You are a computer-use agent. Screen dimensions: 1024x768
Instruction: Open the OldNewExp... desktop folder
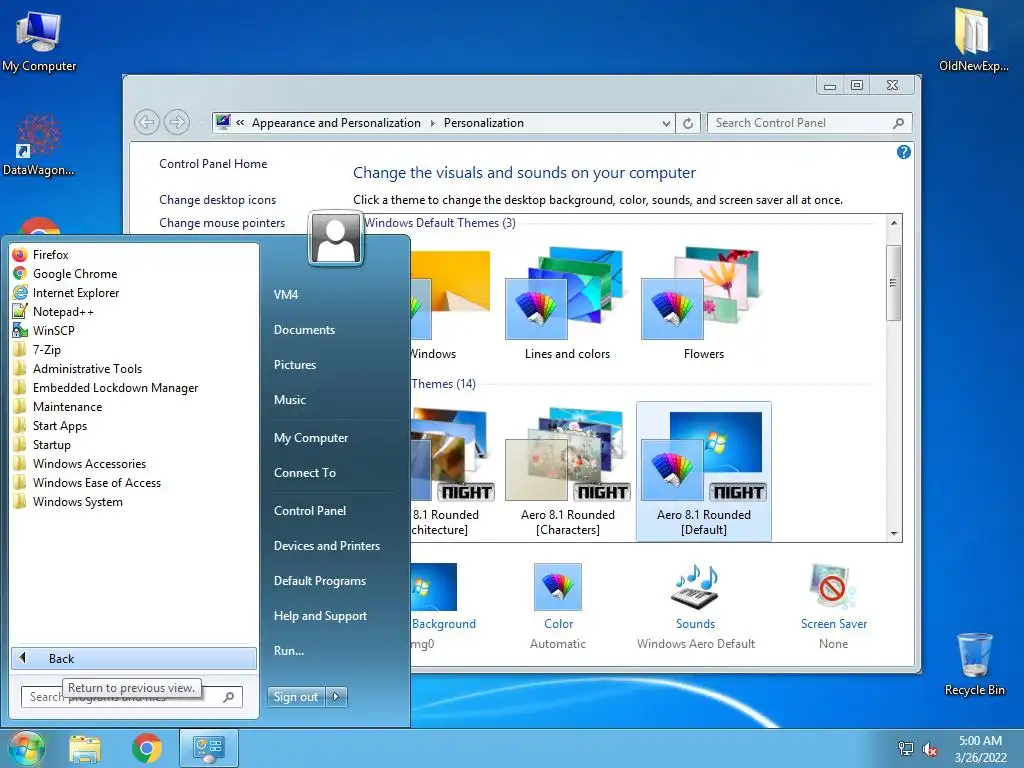[x=973, y=39]
